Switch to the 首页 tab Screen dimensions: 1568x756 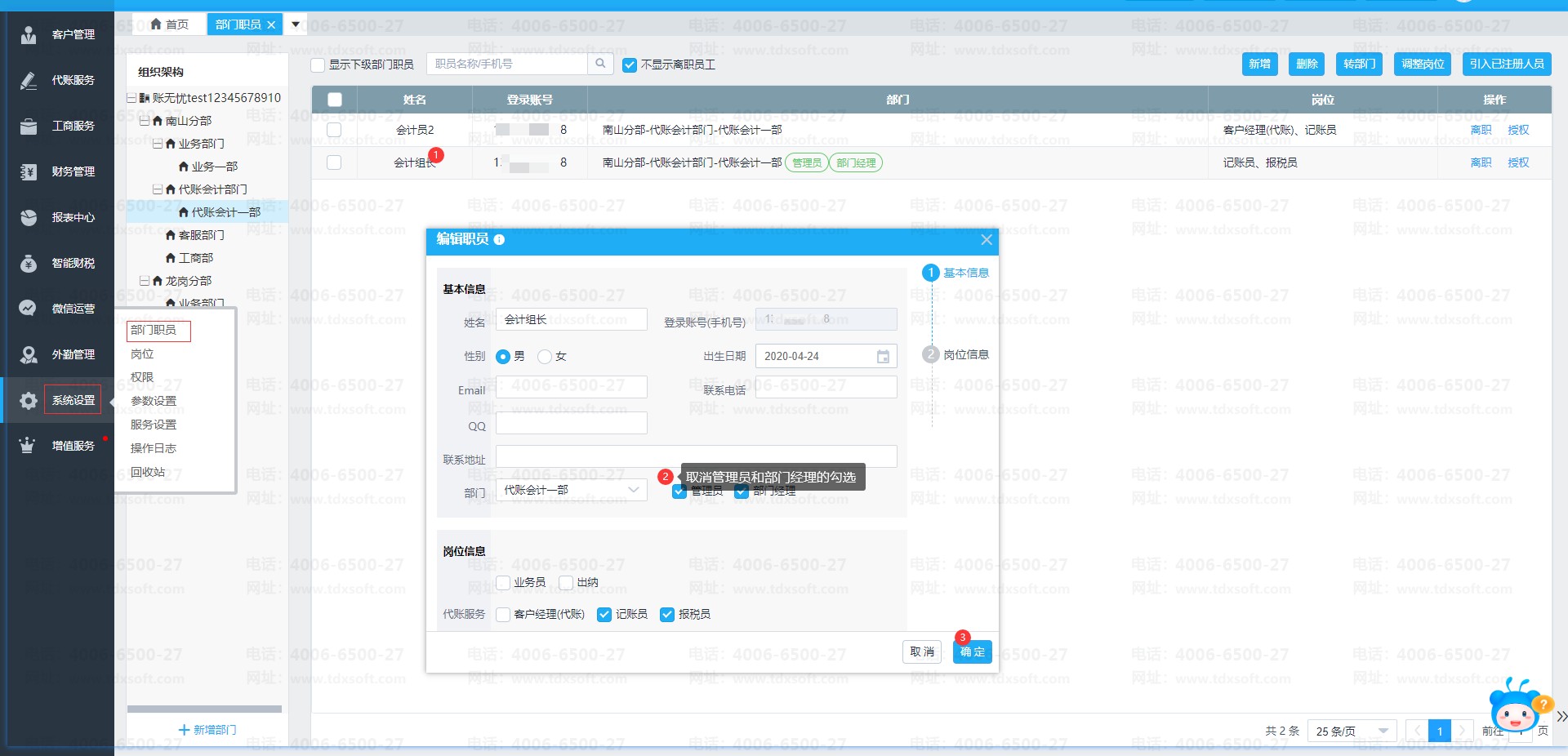[x=170, y=24]
